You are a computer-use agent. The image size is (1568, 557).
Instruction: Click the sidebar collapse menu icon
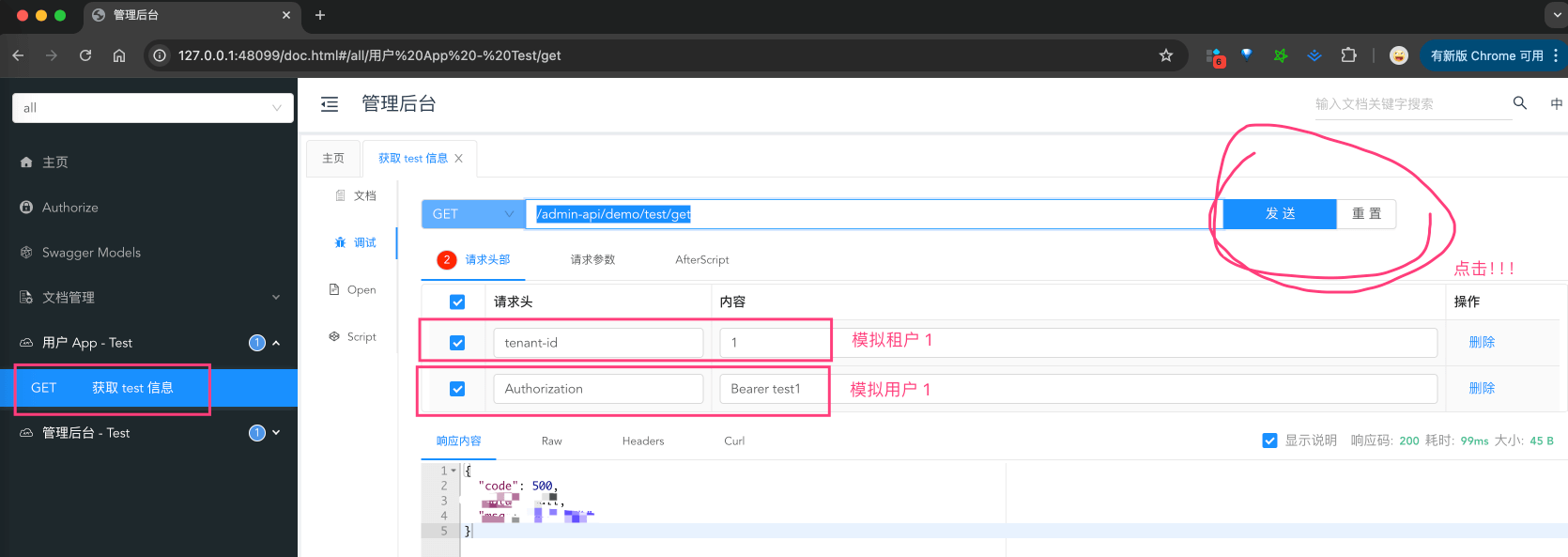(x=330, y=104)
